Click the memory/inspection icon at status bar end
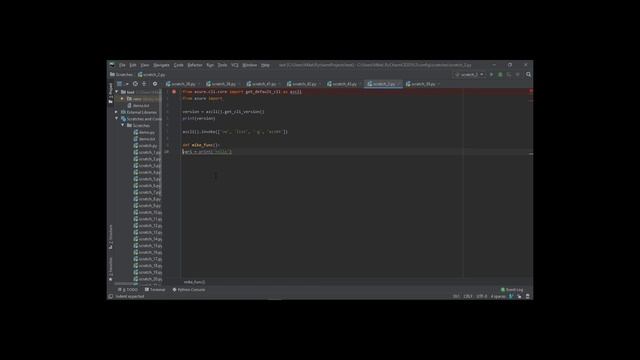 tap(528, 296)
